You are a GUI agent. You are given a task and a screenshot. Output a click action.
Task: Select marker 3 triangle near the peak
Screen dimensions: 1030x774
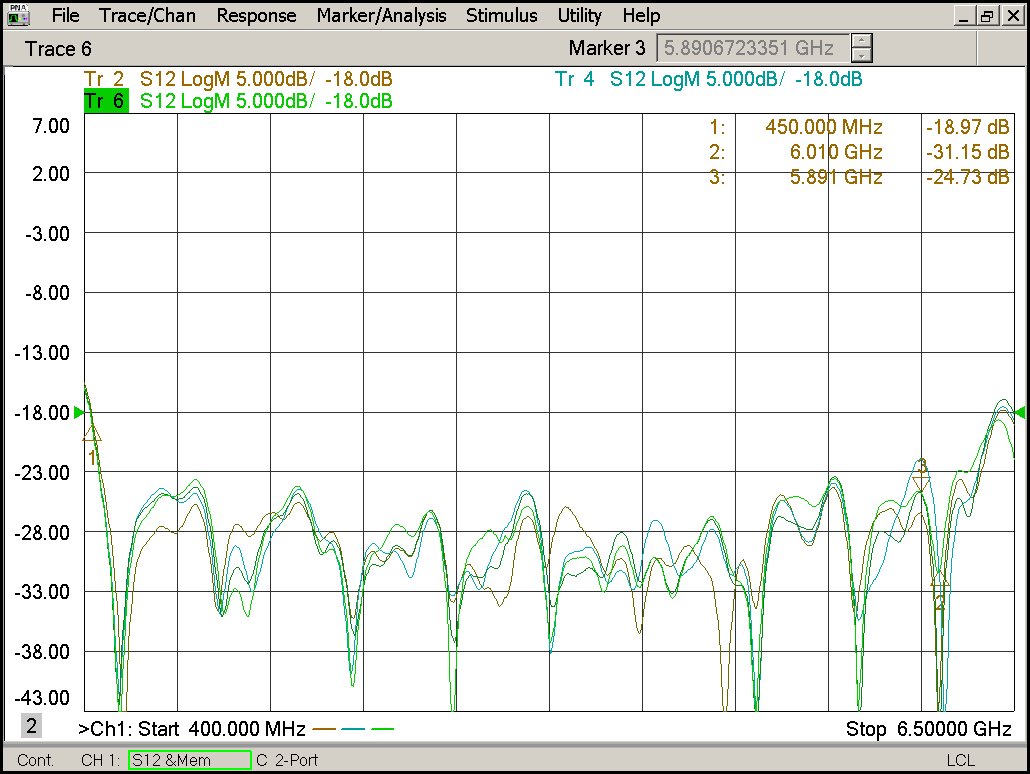(x=921, y=481)
